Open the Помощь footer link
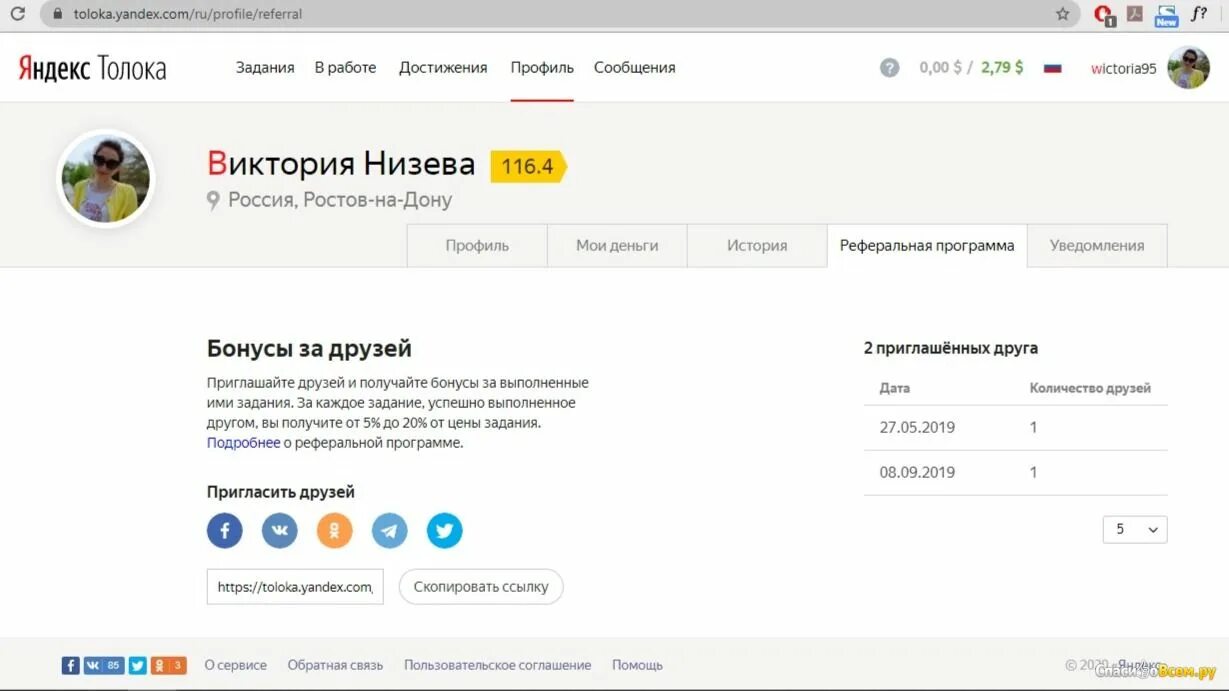The width and height of the screenshot is (1229, 691). (x=637, y=665)
